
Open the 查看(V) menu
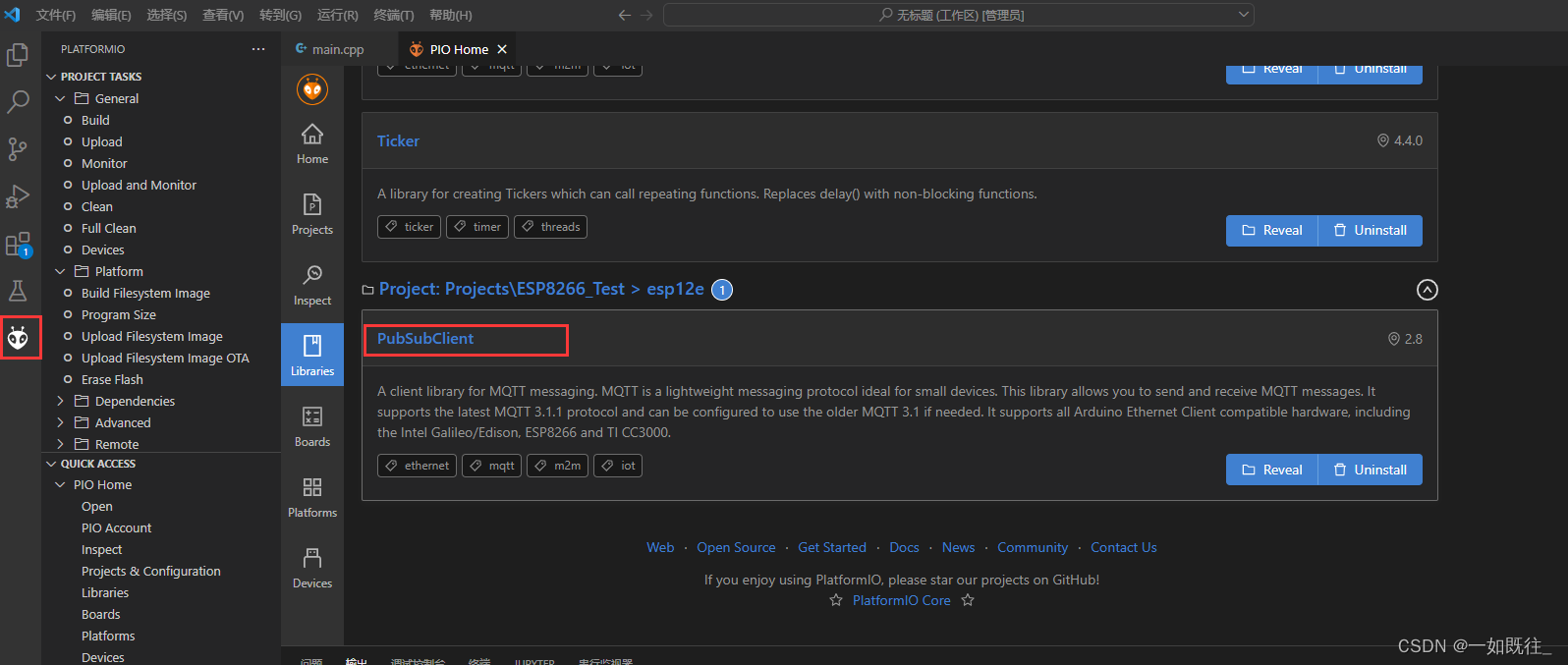pos(223,15)
